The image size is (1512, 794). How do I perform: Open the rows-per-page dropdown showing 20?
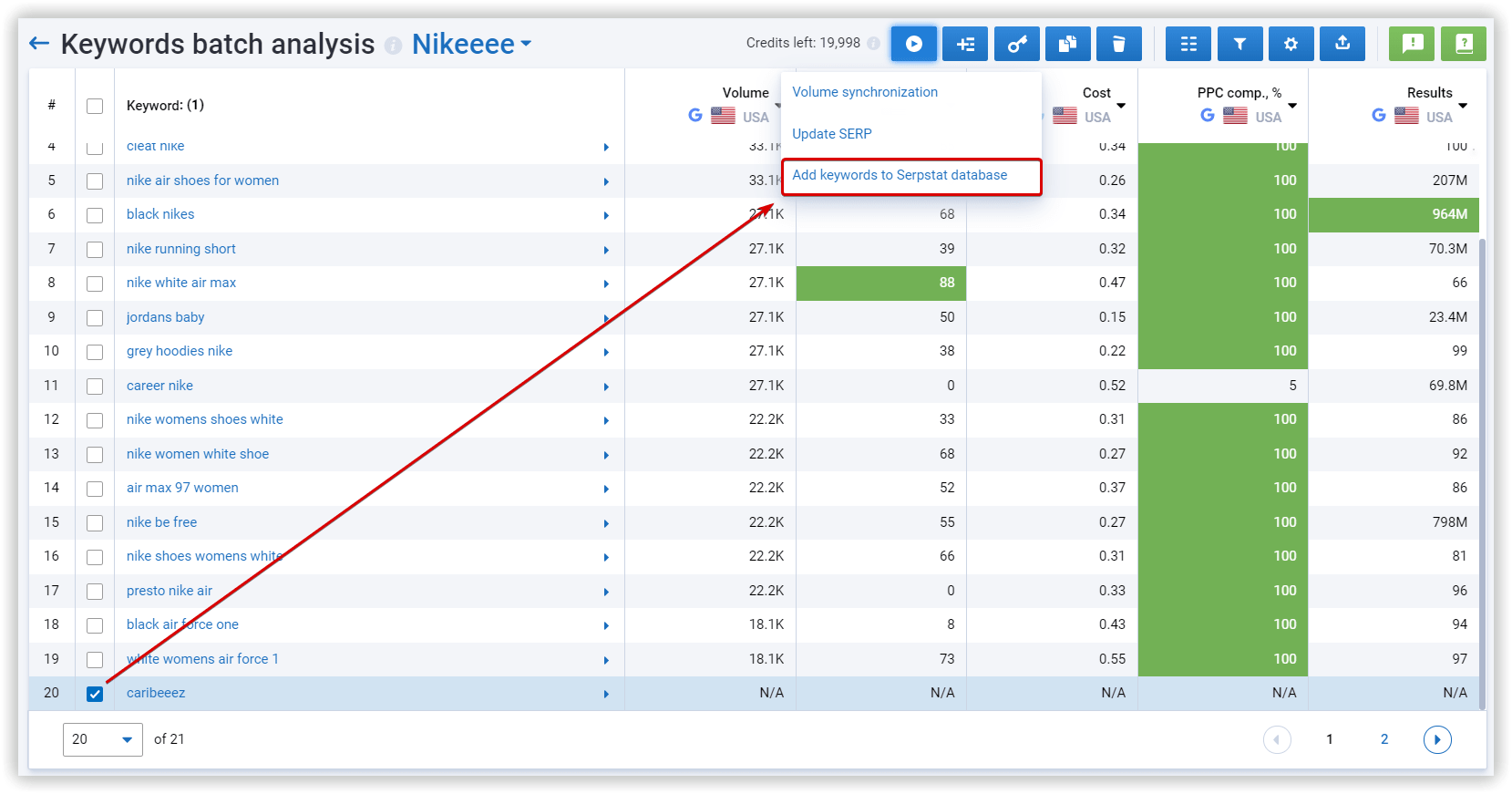pos(103,739)
